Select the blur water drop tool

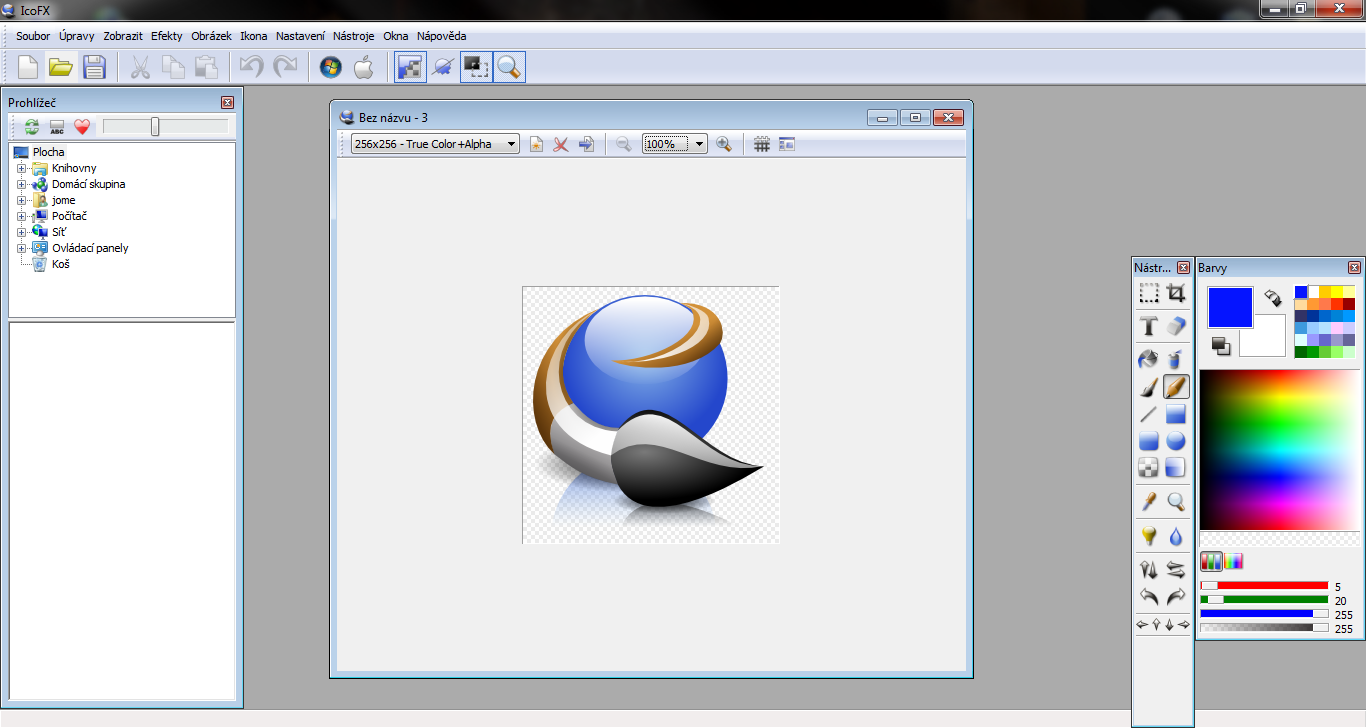[1176, 537]
